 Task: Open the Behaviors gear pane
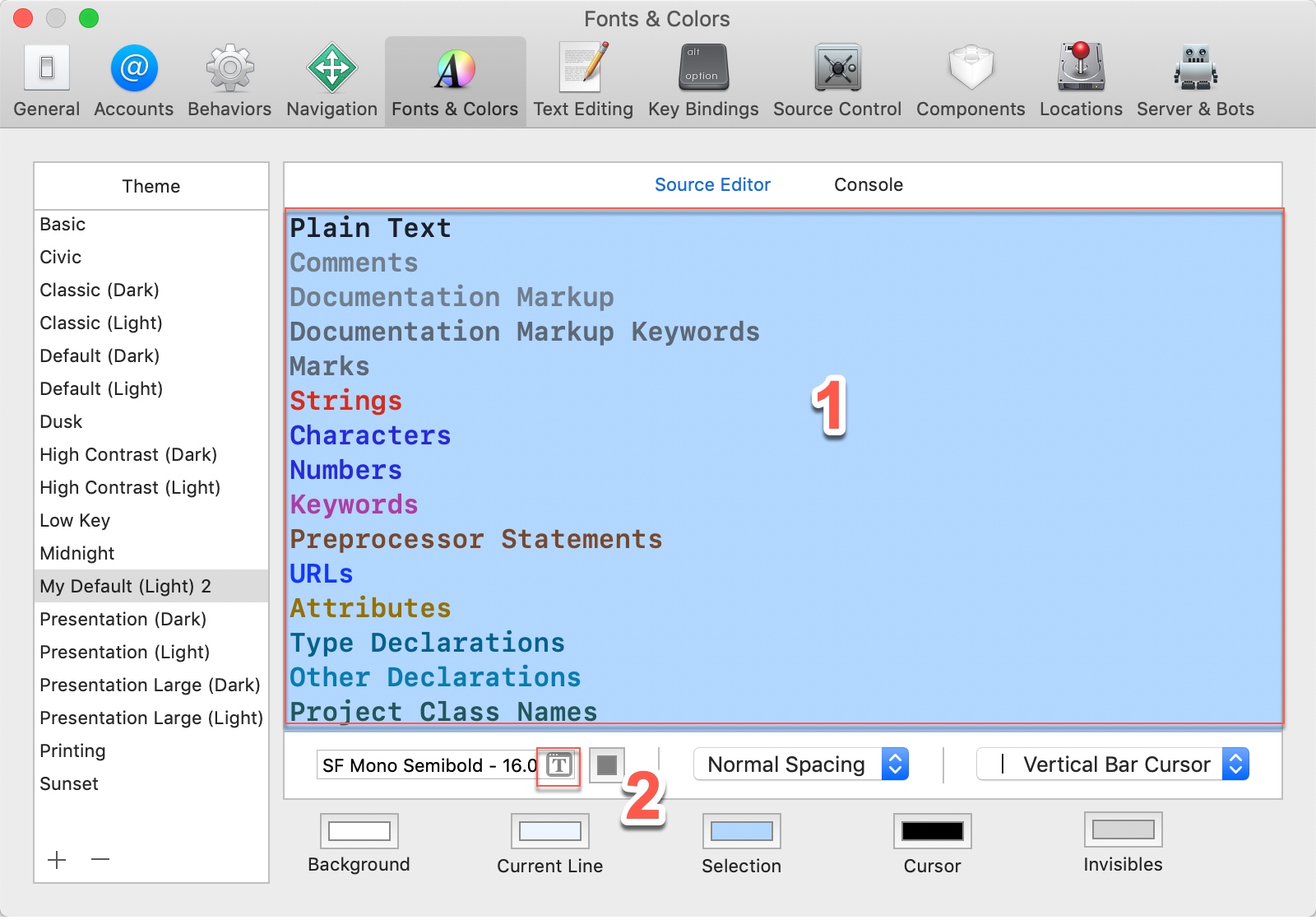229,81
